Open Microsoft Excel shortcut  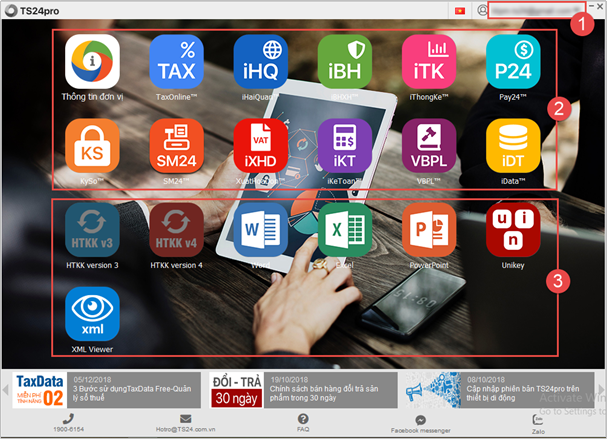pyautogui.click(x=345, y=230)
